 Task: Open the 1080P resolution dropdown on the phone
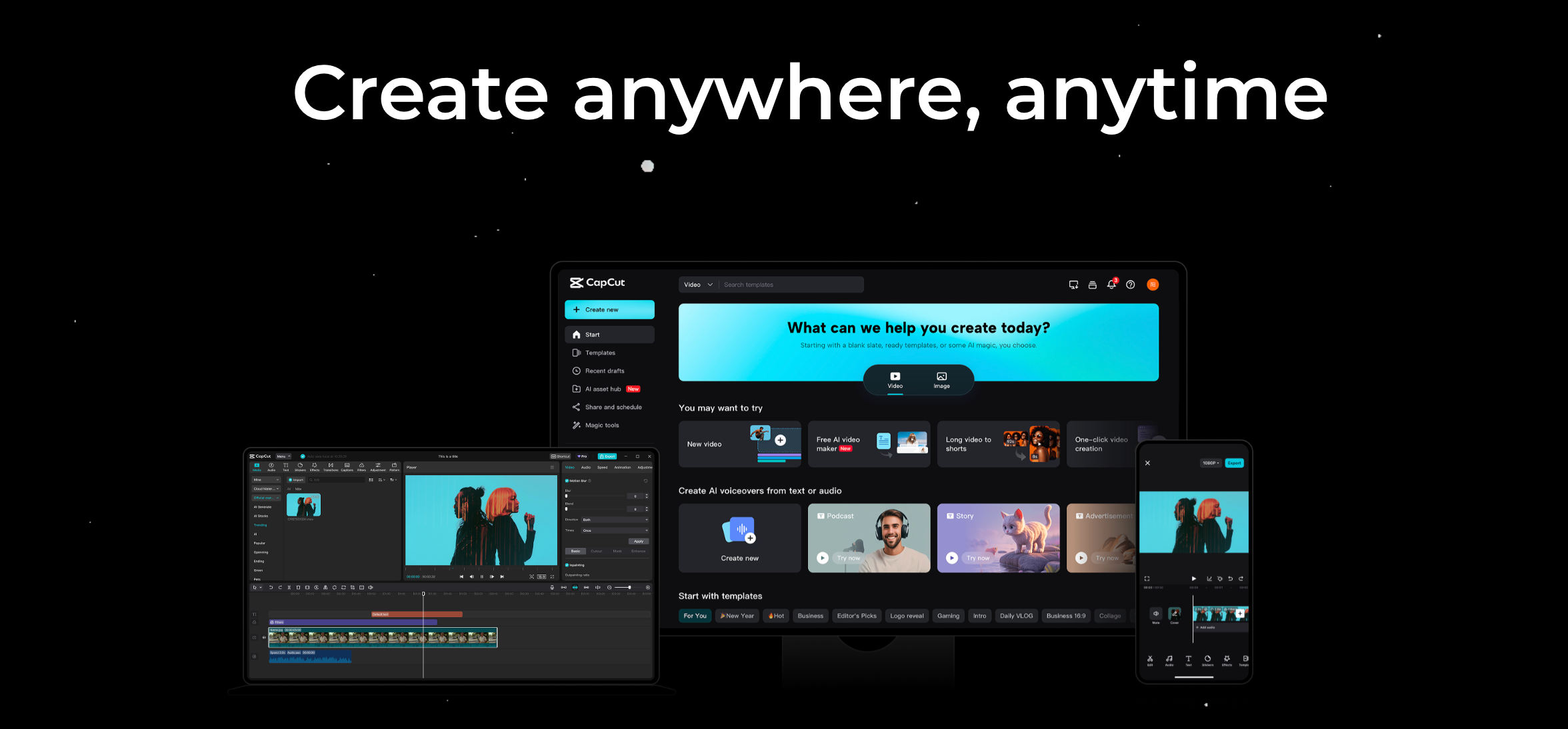1211,462
